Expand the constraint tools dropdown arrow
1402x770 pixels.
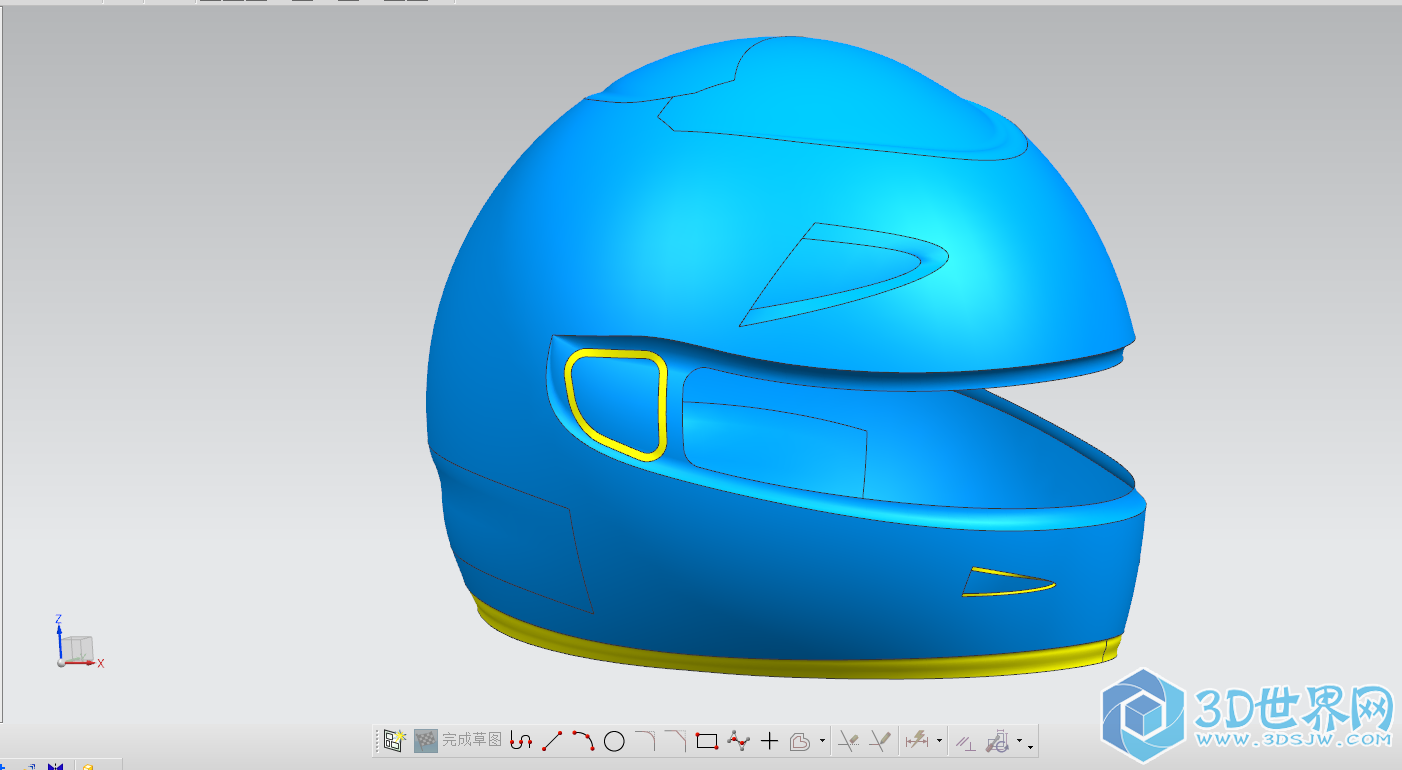(x=1019, y=741)
